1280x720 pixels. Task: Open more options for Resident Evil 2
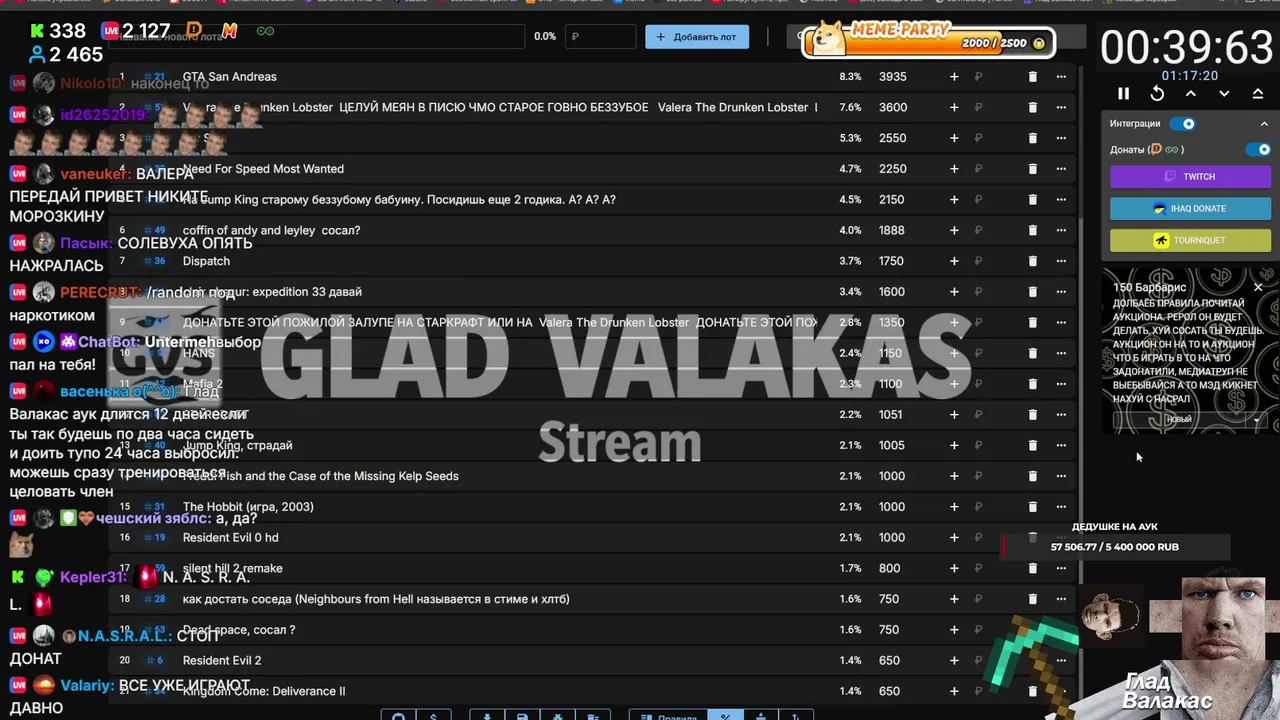(x=1061, y=661)
